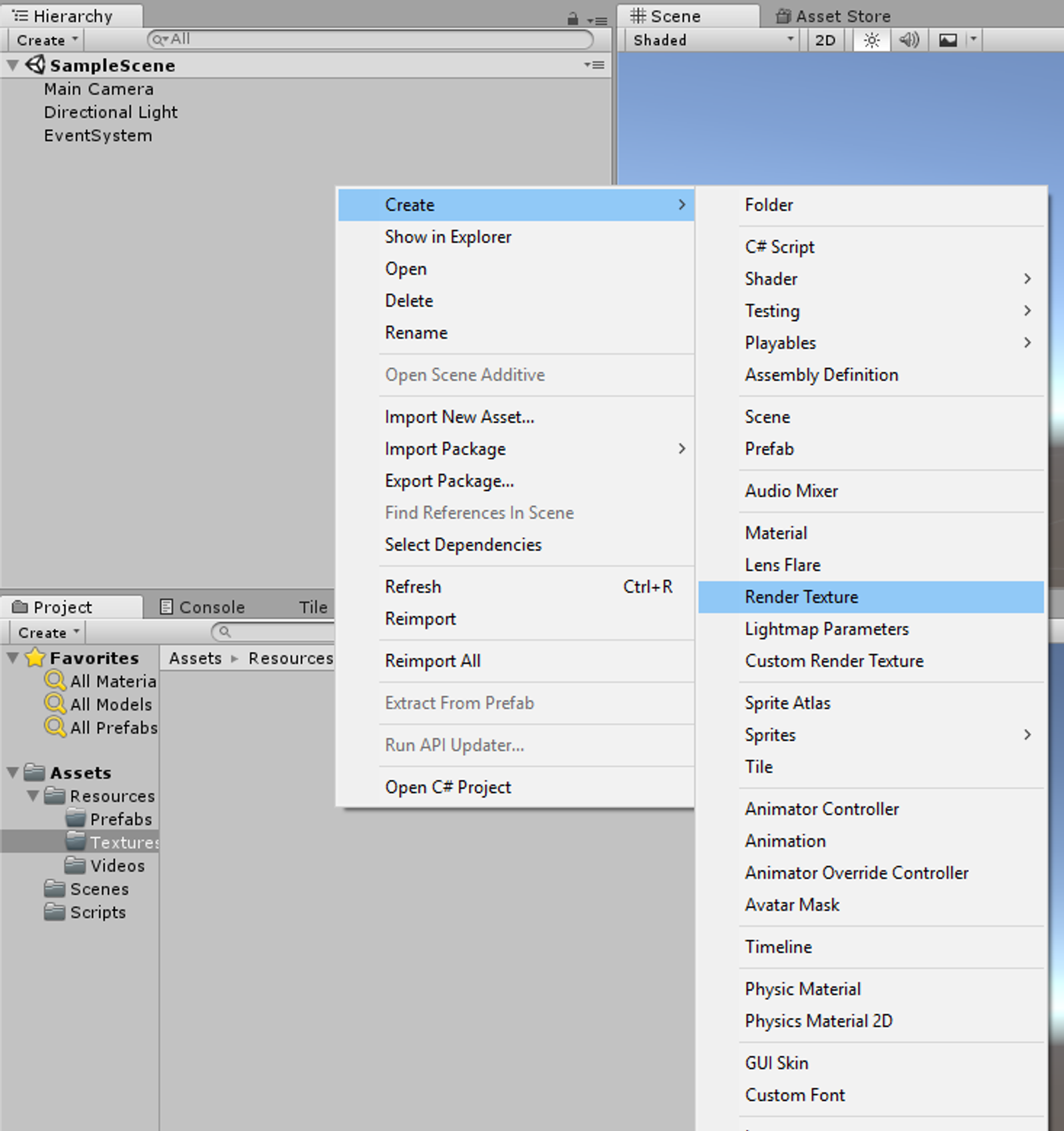Choose Rename from the context menu
1064x1131 pixels.
click(516, 333)
